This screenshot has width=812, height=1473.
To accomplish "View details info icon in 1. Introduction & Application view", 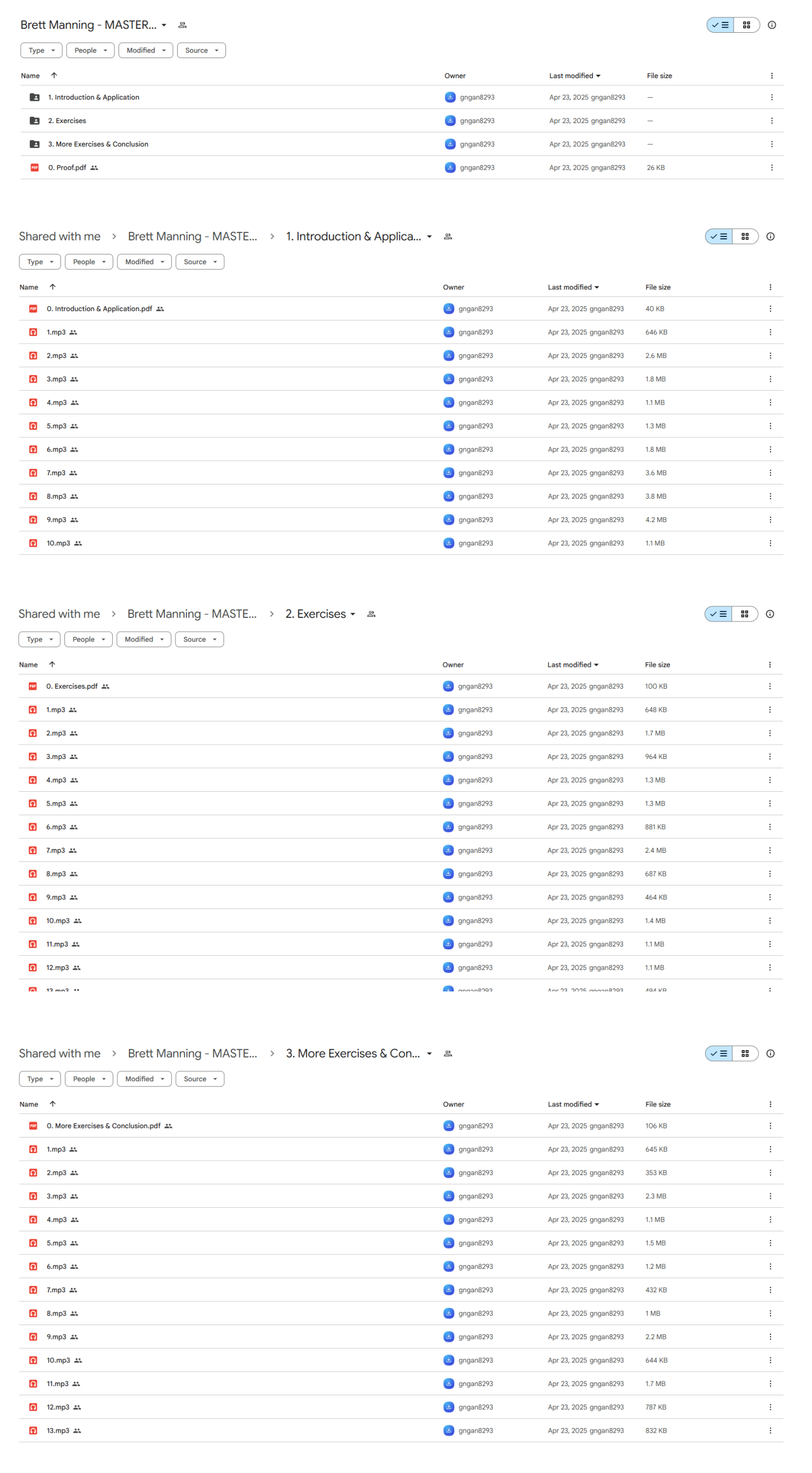I will pos(770,236).
